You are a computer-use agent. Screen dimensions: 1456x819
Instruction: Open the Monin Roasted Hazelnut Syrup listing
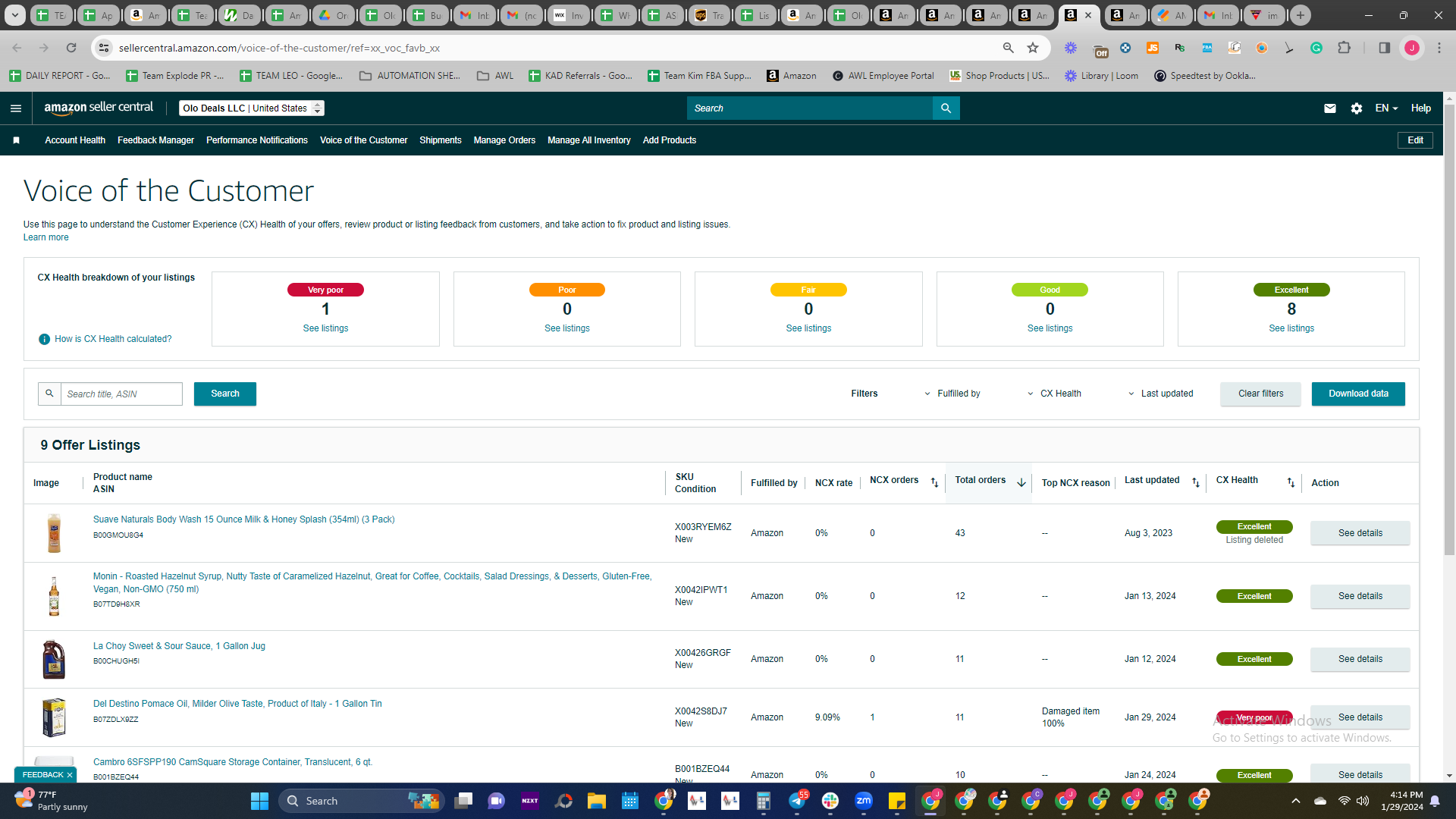click(372, 582)
